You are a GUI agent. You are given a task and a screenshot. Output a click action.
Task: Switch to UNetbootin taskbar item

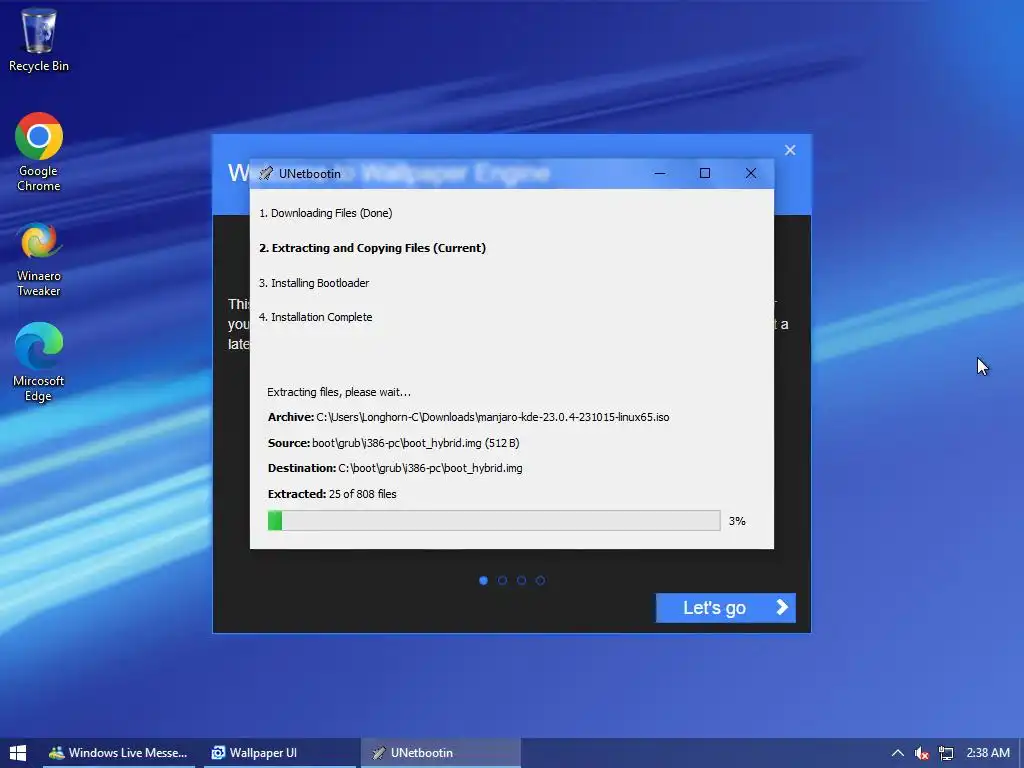click(441, 753)
